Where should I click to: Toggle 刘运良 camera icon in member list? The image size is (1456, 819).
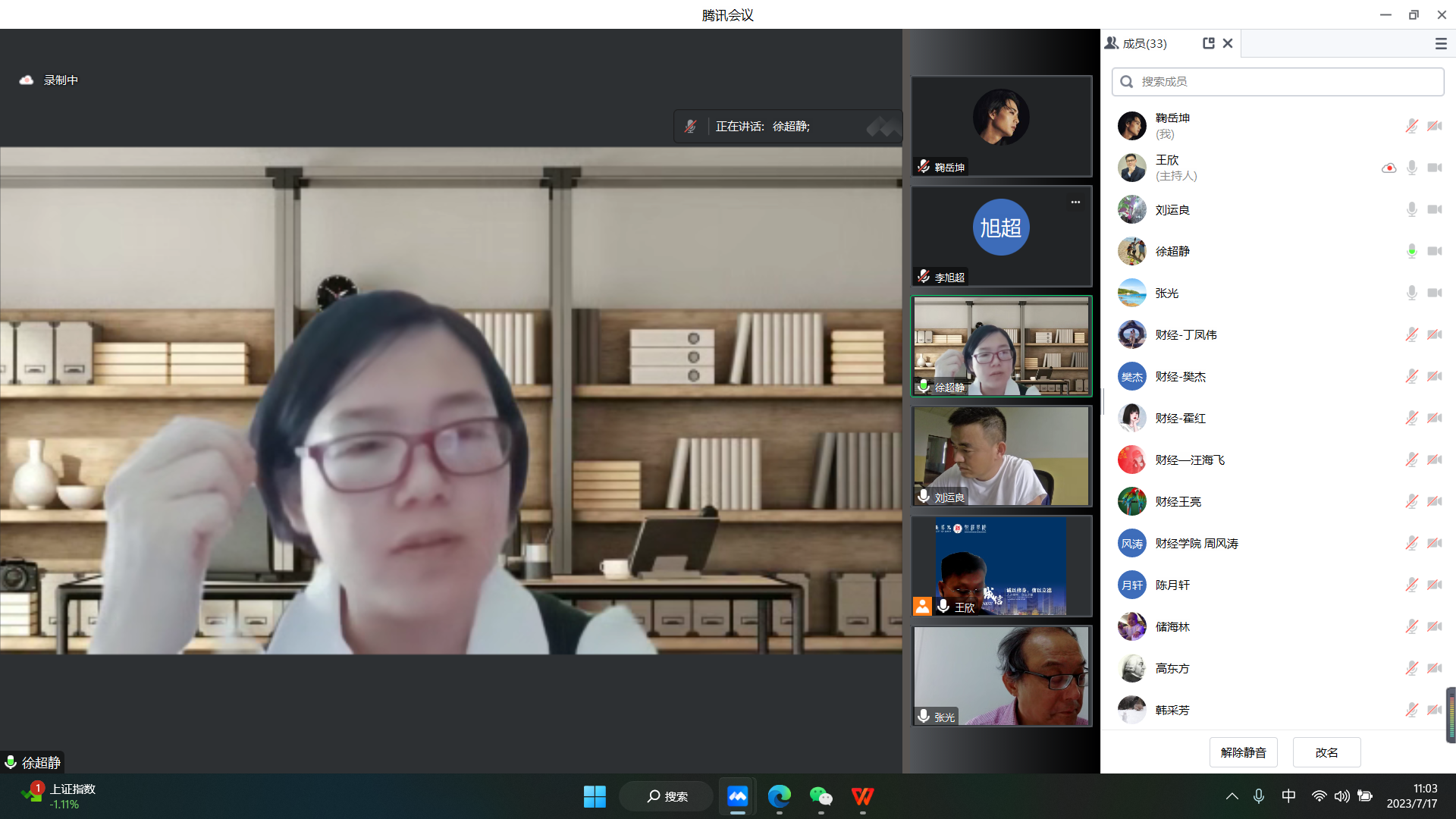tap(1434, 209)
